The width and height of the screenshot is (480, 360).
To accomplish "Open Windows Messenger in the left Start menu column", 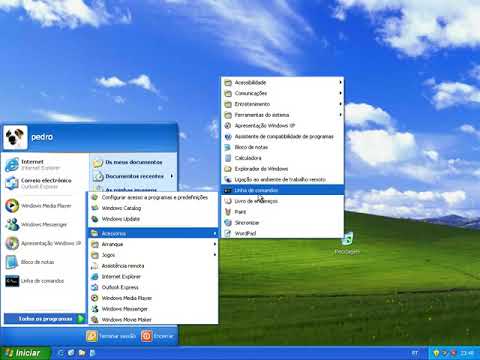I will tap(44, 224).
